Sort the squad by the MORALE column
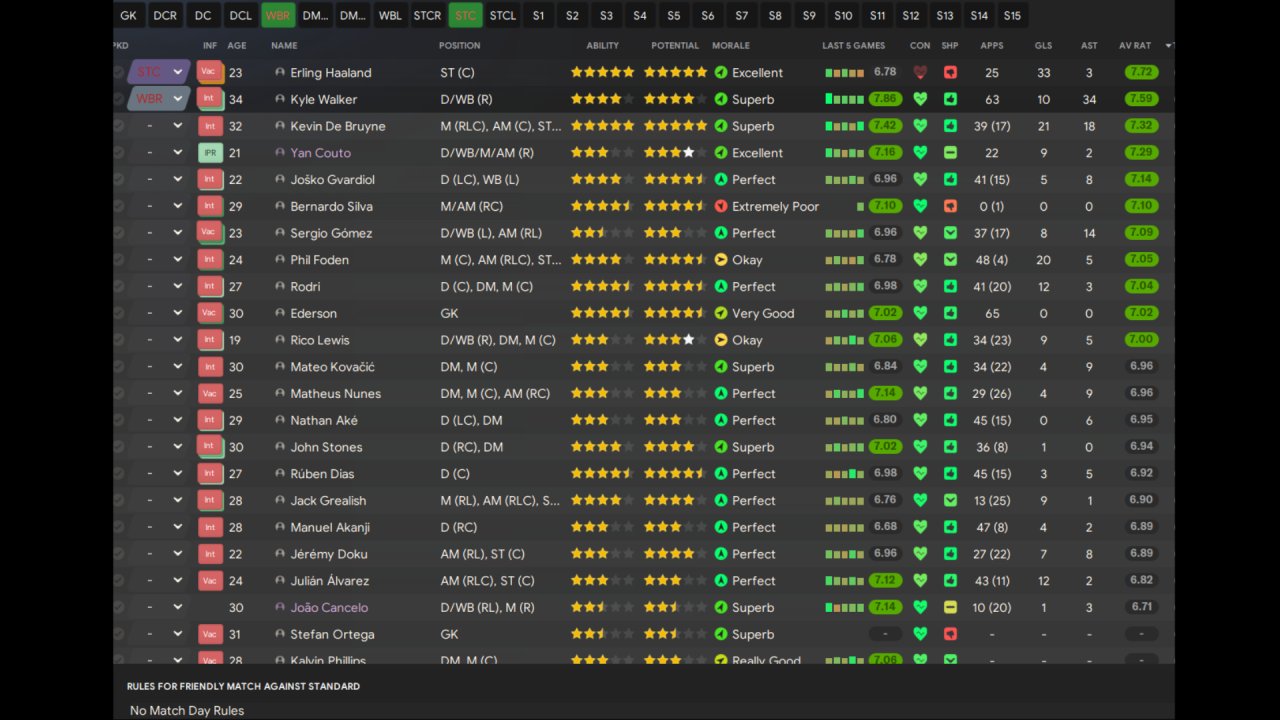 point(731,45)
